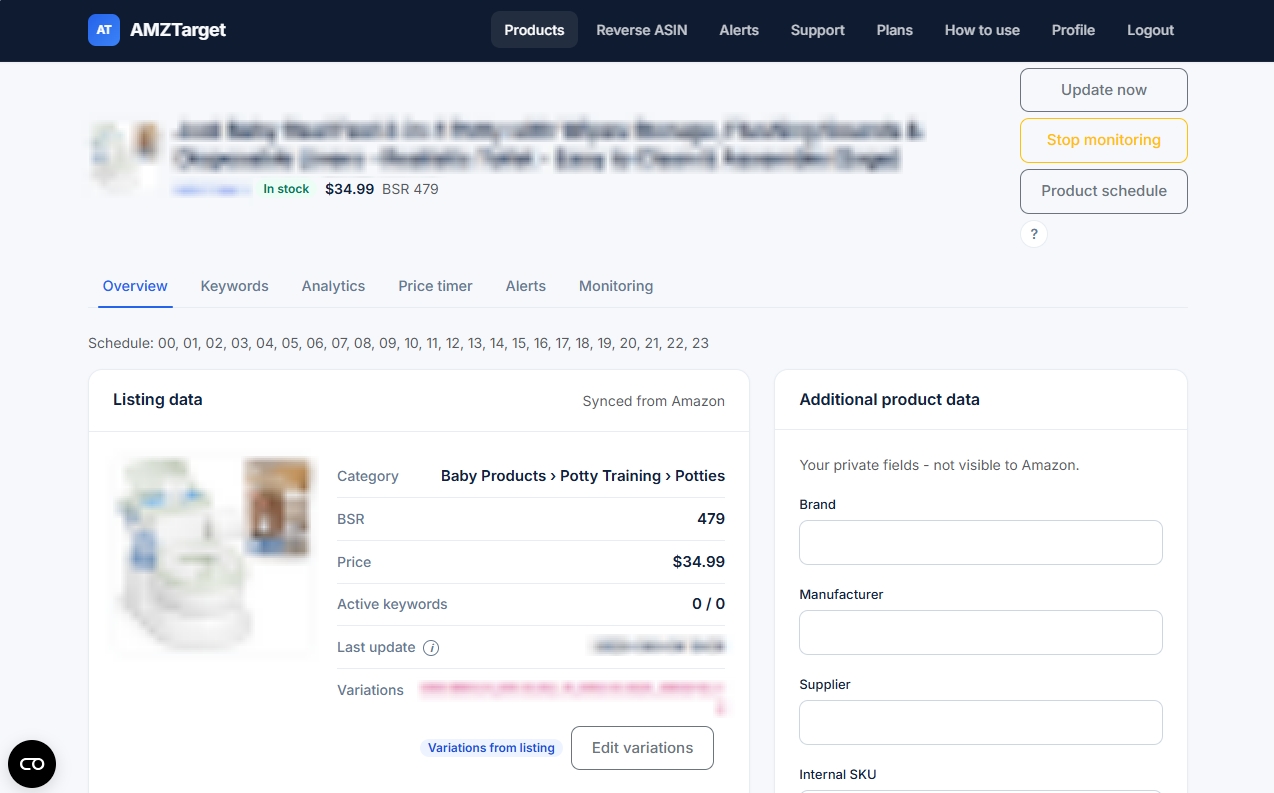Click the Edit variations button
The image size is (1274, 793).
point(642,748)
